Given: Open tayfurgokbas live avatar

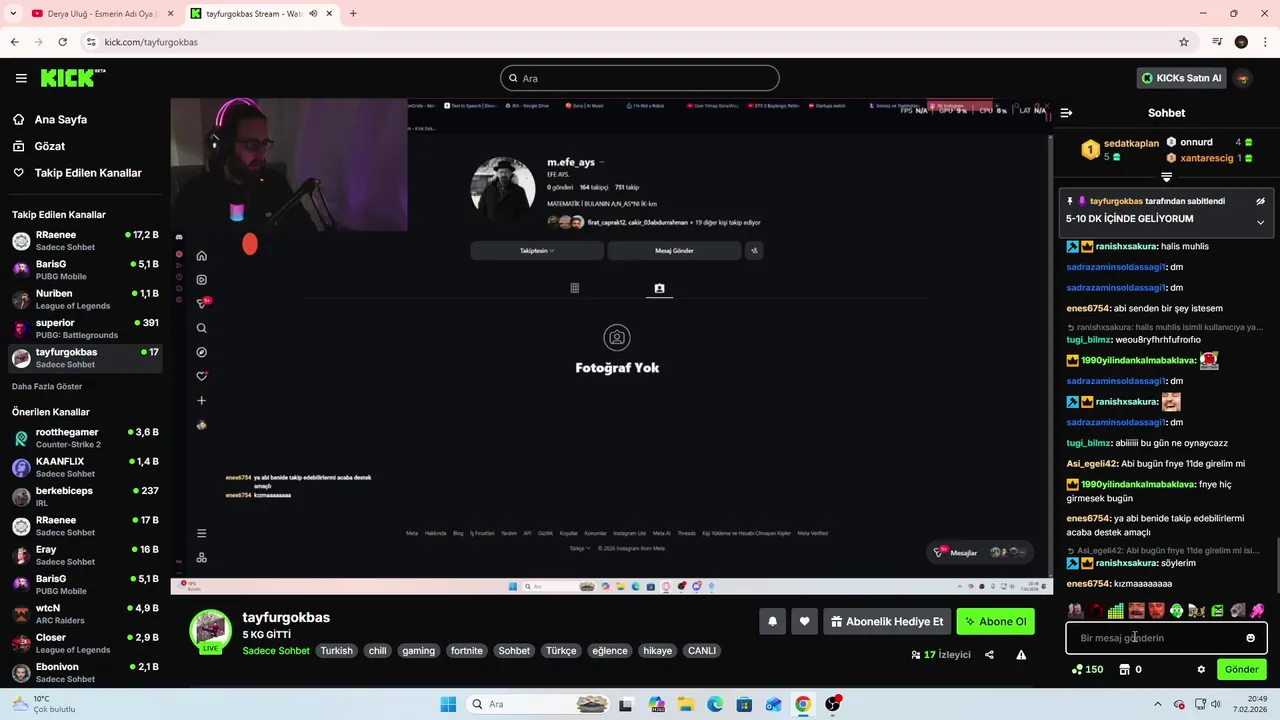Looking at the screenshot, I should (x=211, y=632).
